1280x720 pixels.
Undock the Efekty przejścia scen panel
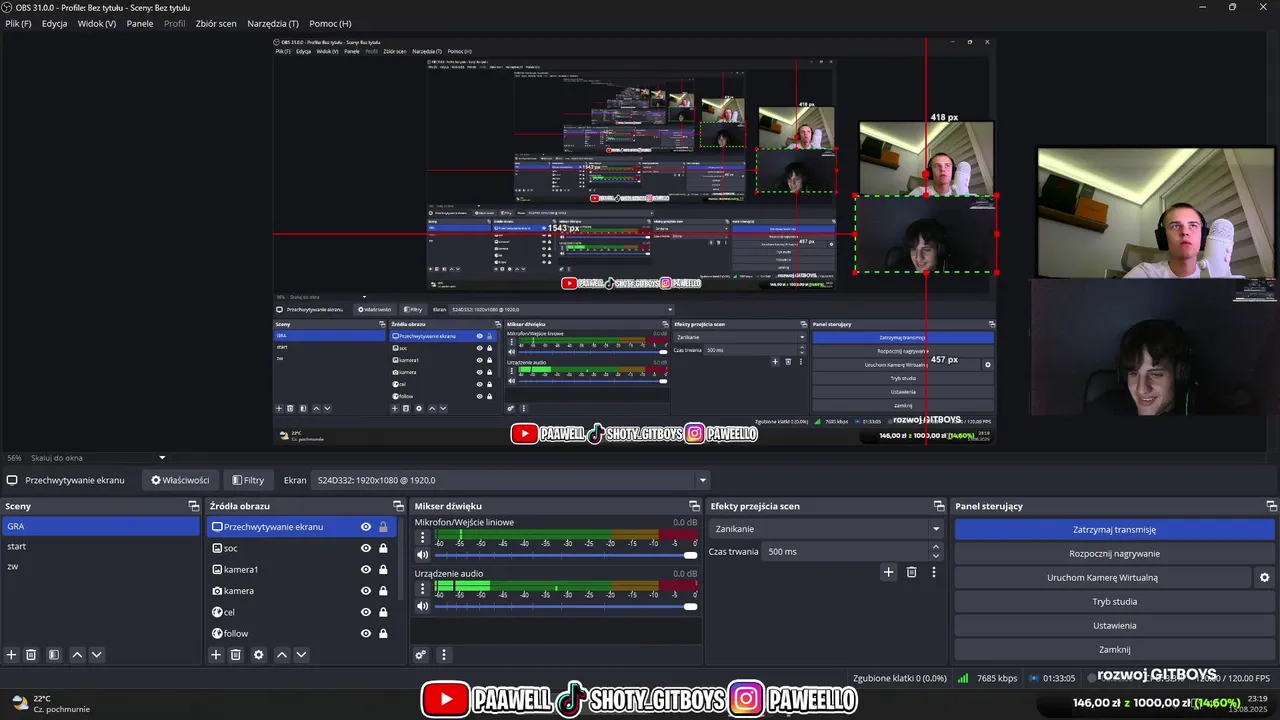[x=939, y=506]
